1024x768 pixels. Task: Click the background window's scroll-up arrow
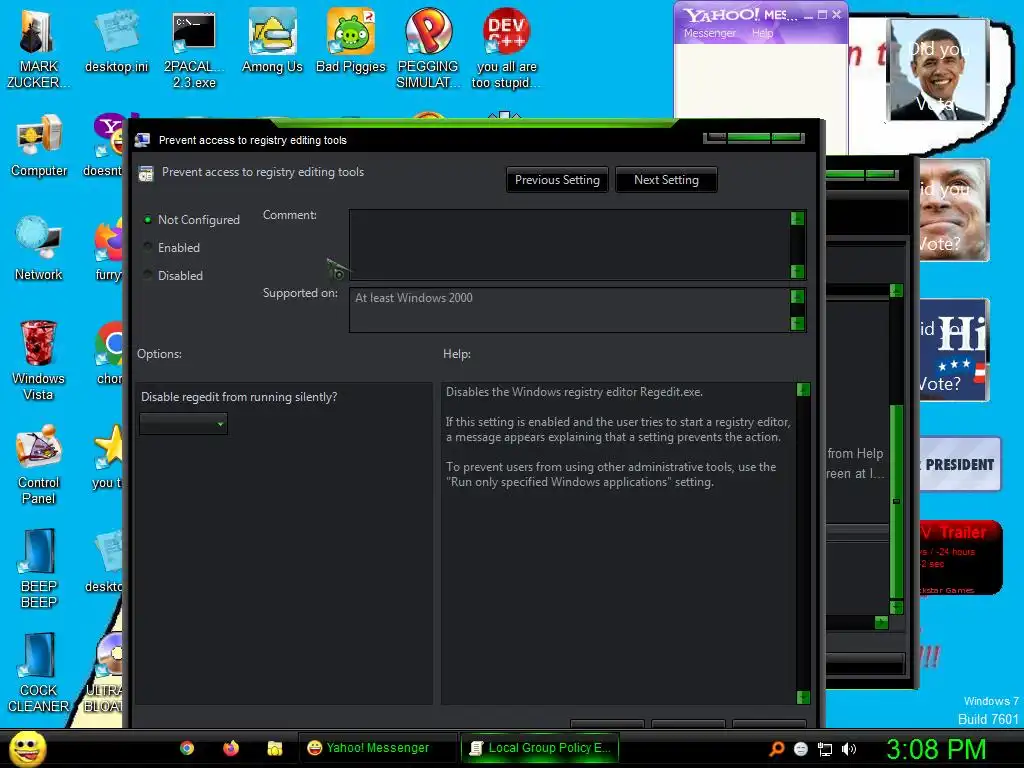click(897, 291)
